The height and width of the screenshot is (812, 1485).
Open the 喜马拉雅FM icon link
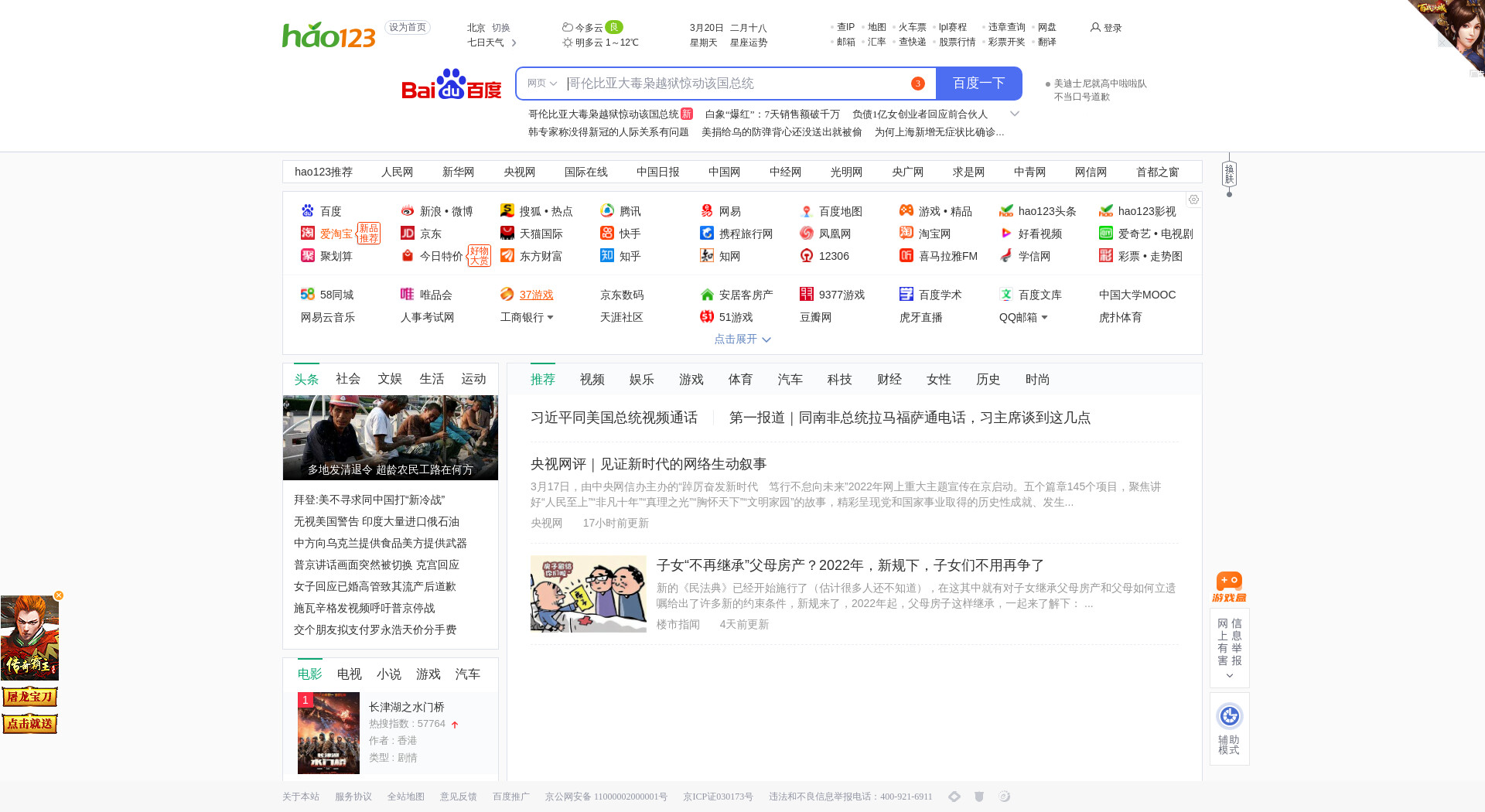[x=906, y=255]
